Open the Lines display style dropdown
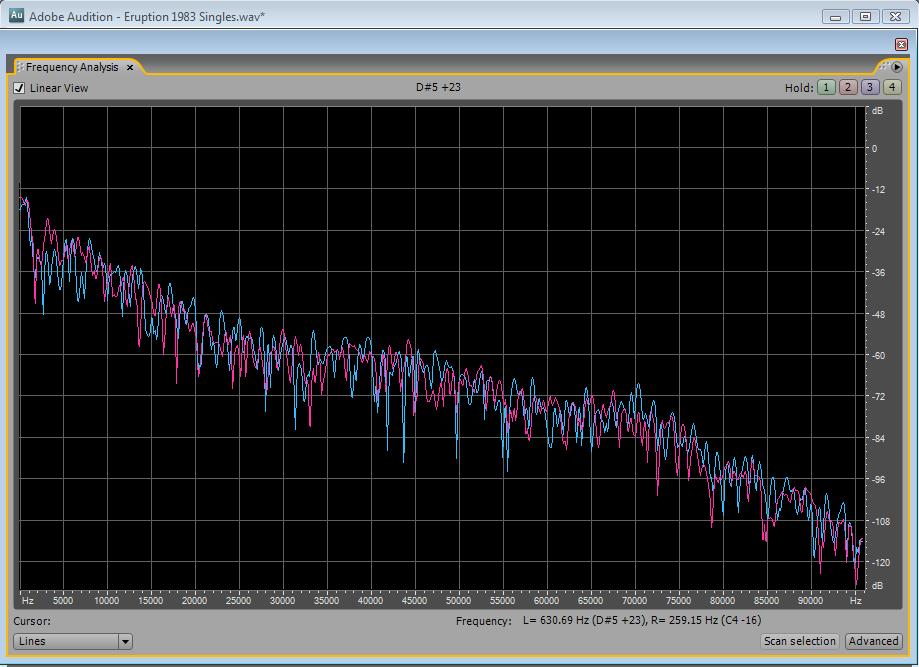The image size is (919, 667). click(66, 641)
